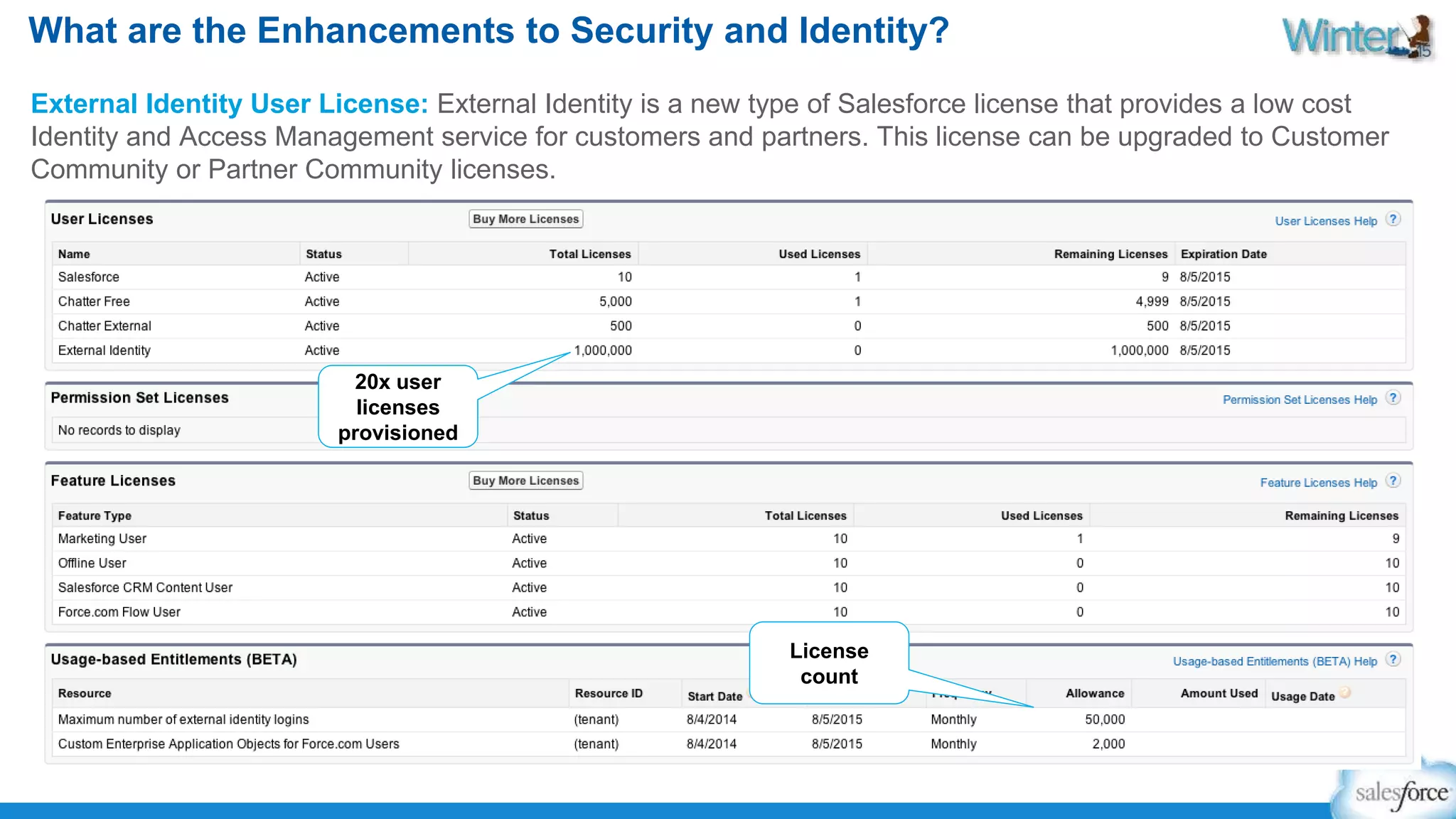
Task: Click the 4,999 remaining licenses value
Action: pyautogui.click(x=1152, y=301)
